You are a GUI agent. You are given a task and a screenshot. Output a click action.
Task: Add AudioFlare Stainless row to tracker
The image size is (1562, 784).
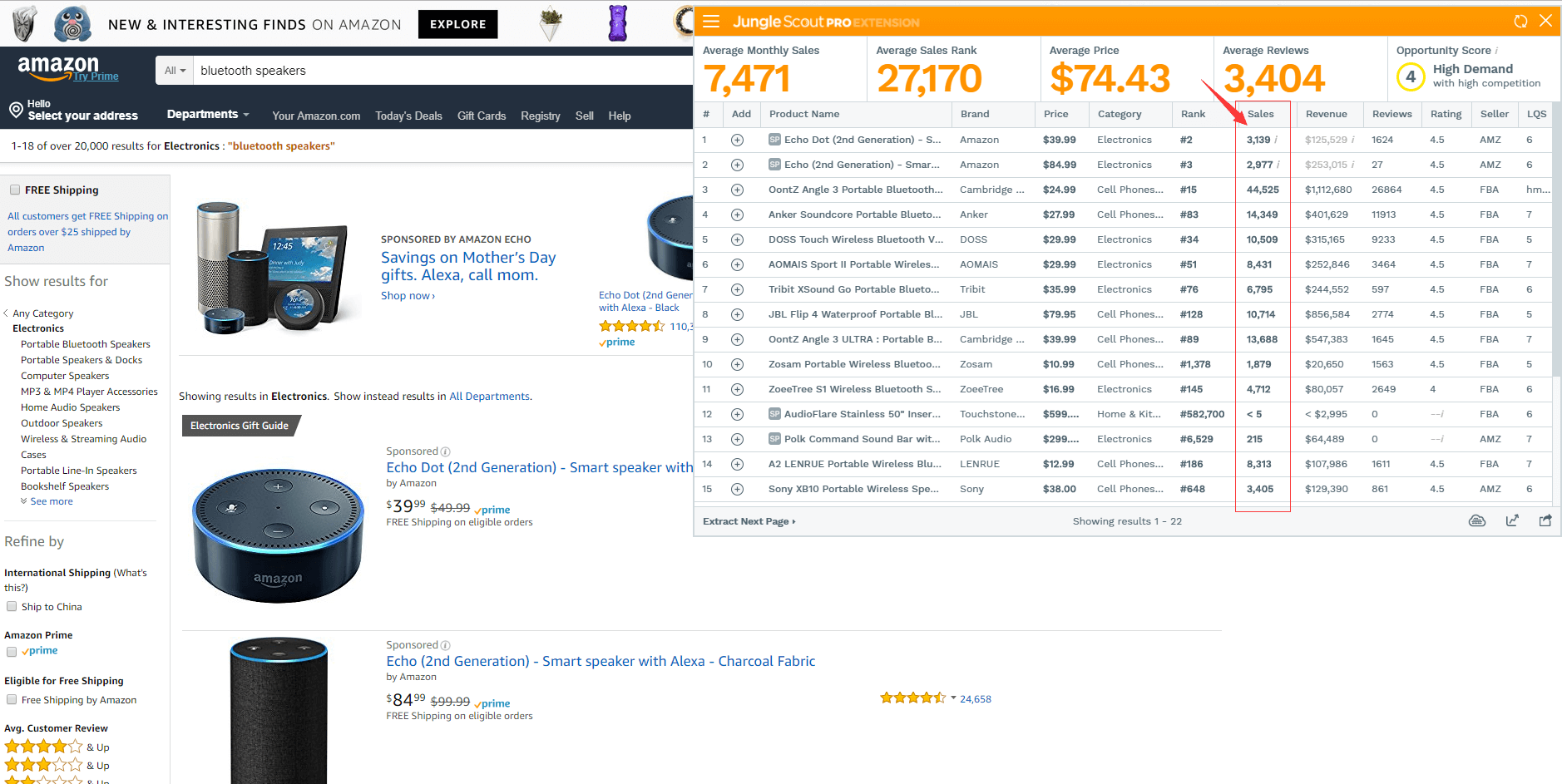[737, 414]
